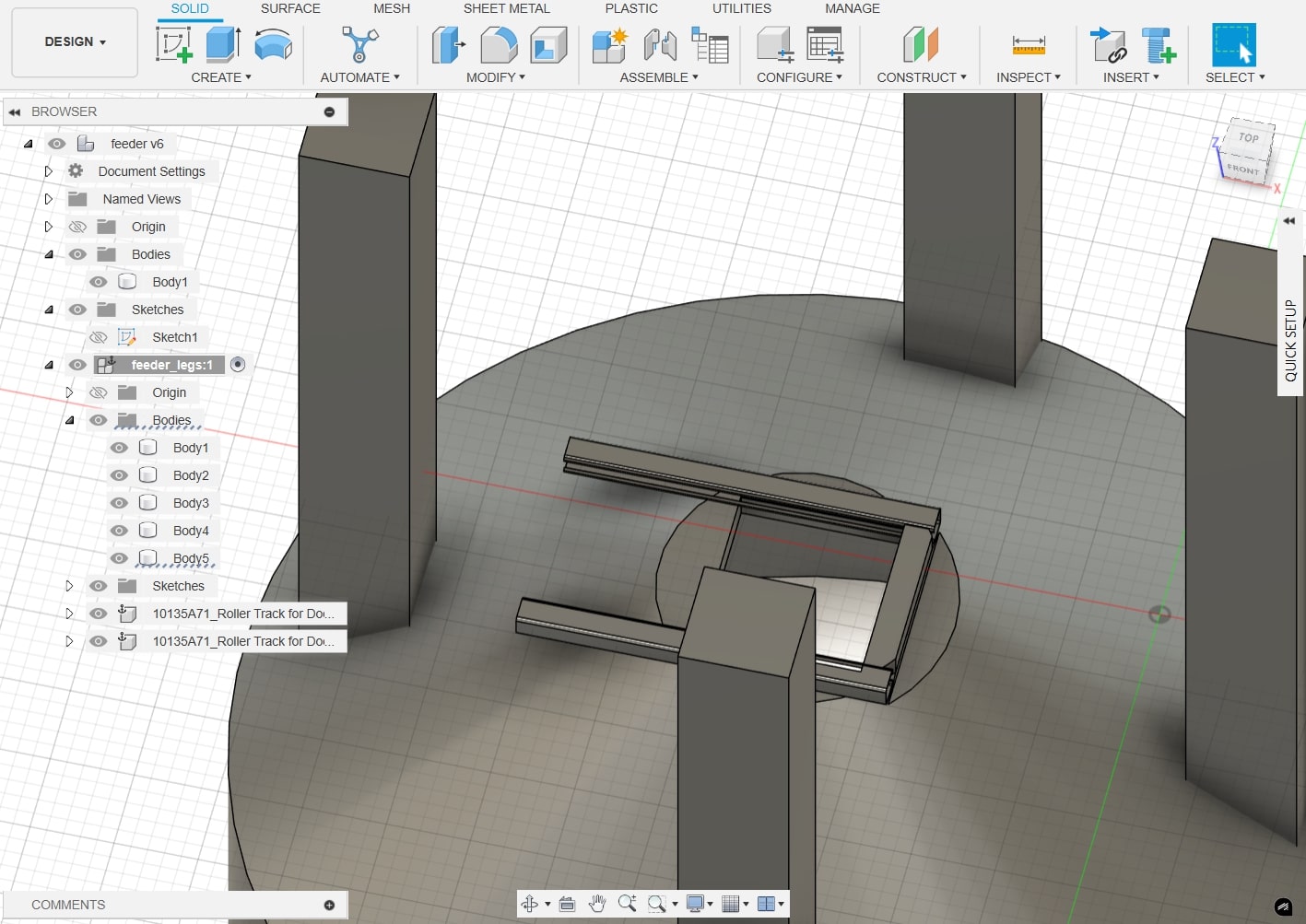Open the MODIFY dropdown menu

496,77
